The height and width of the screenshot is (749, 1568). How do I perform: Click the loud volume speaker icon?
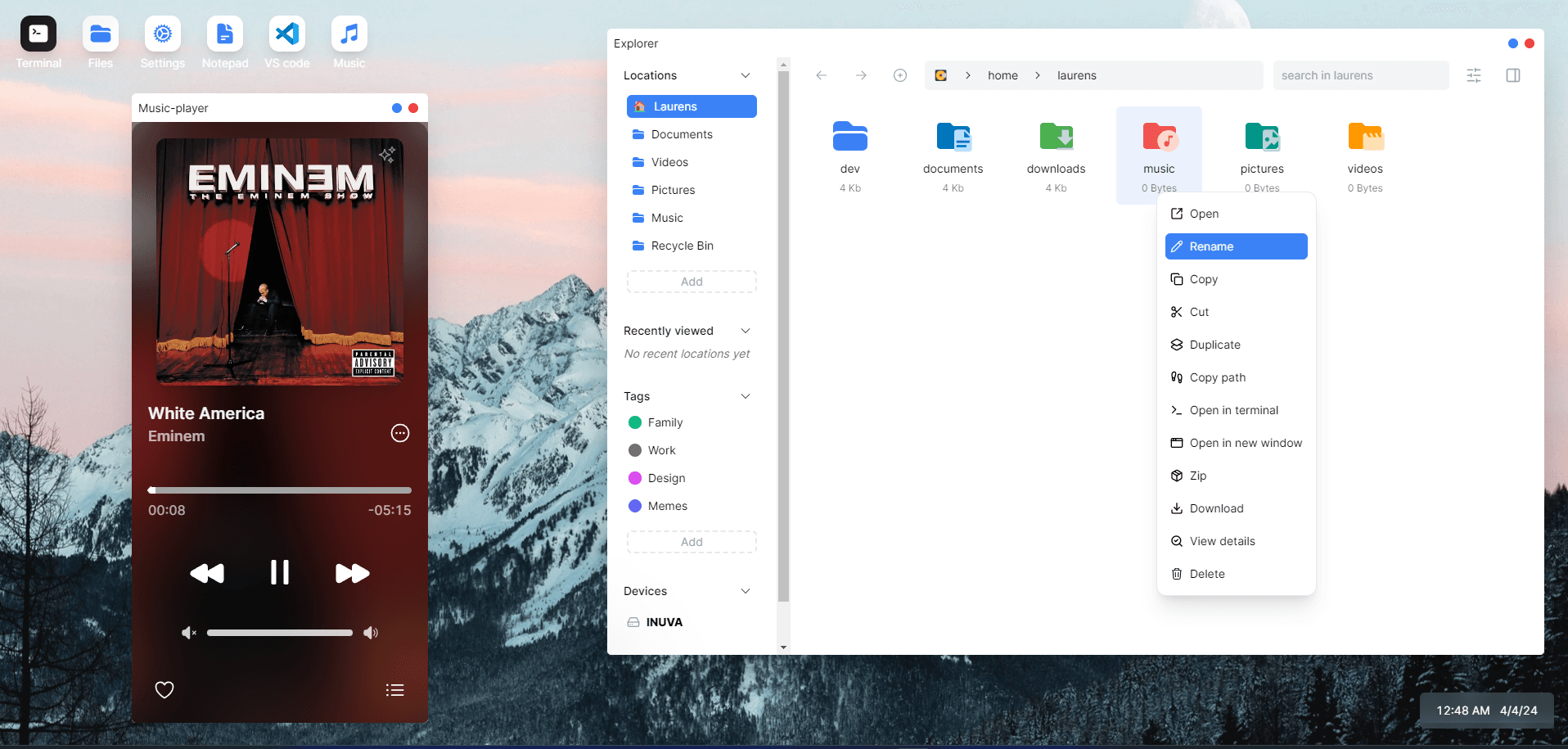pyautogui.click(x=371, y=633)
